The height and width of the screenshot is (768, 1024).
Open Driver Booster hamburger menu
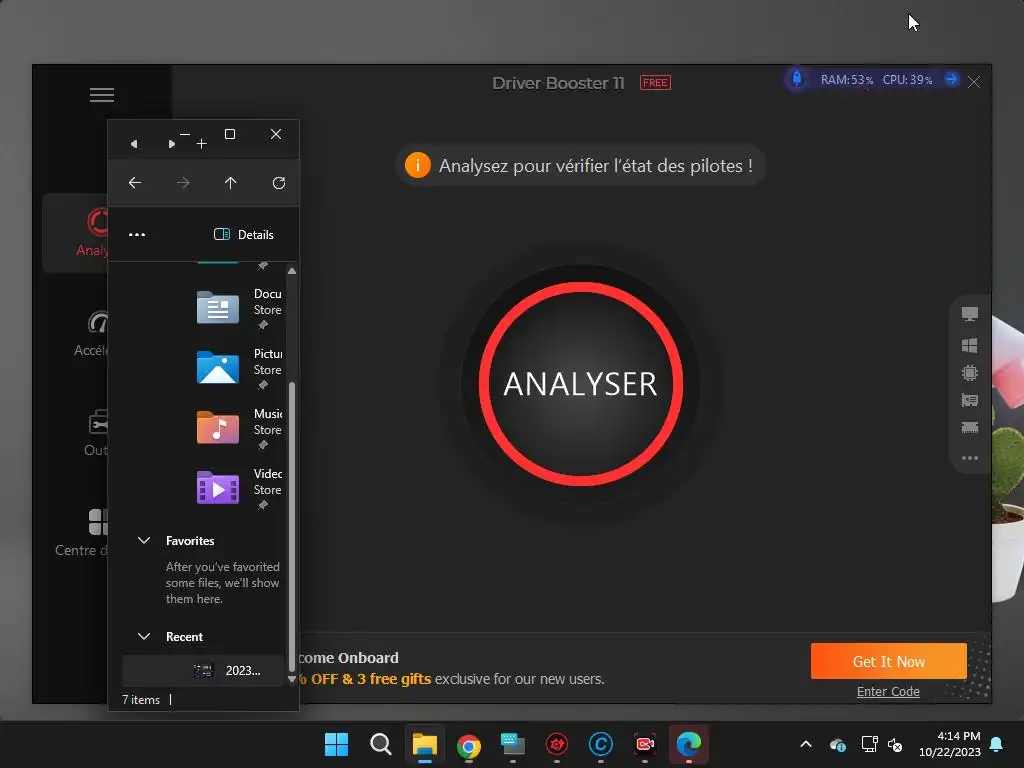coord(102,95)
